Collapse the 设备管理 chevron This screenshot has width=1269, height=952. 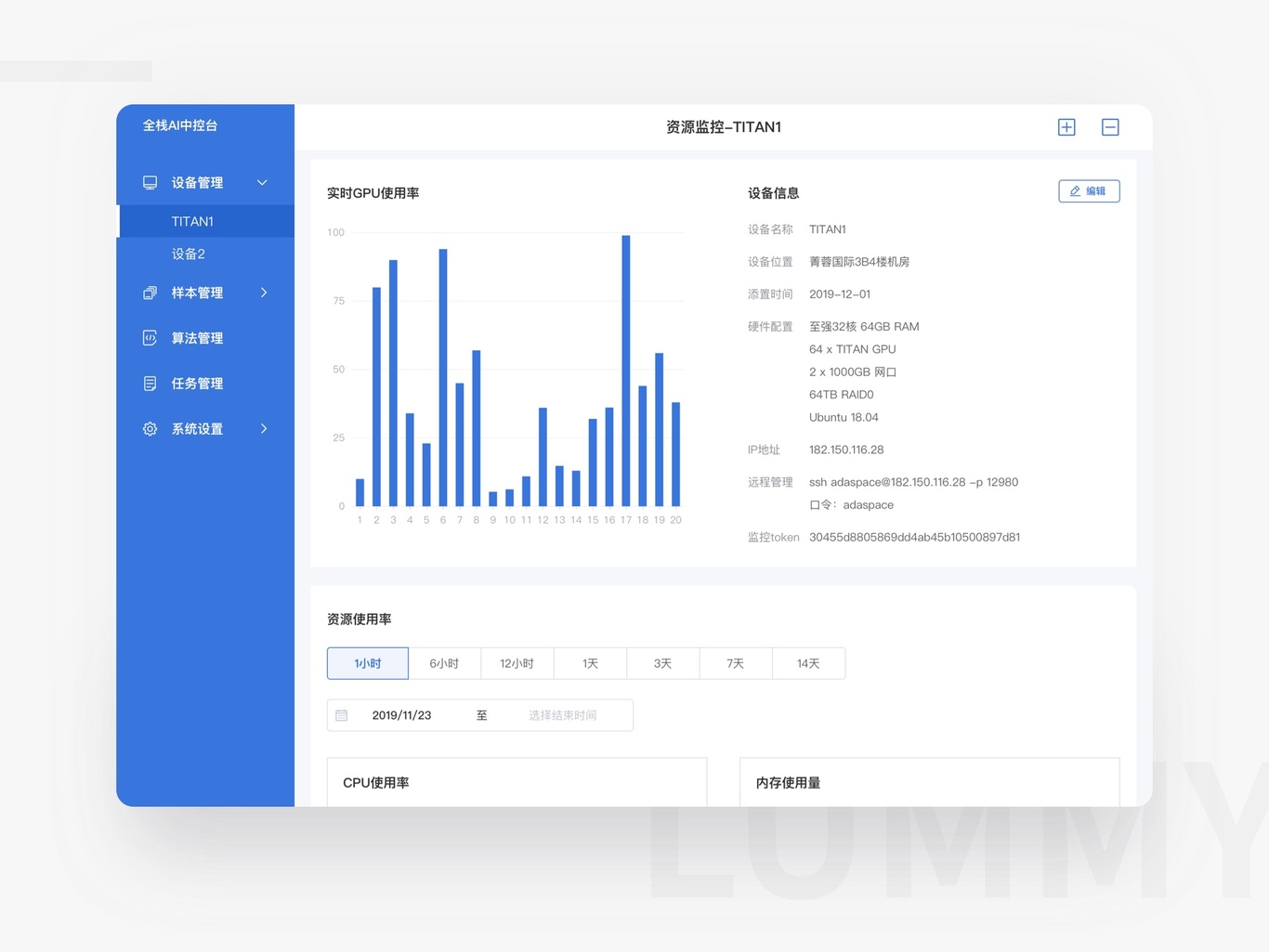pos(262,183)
